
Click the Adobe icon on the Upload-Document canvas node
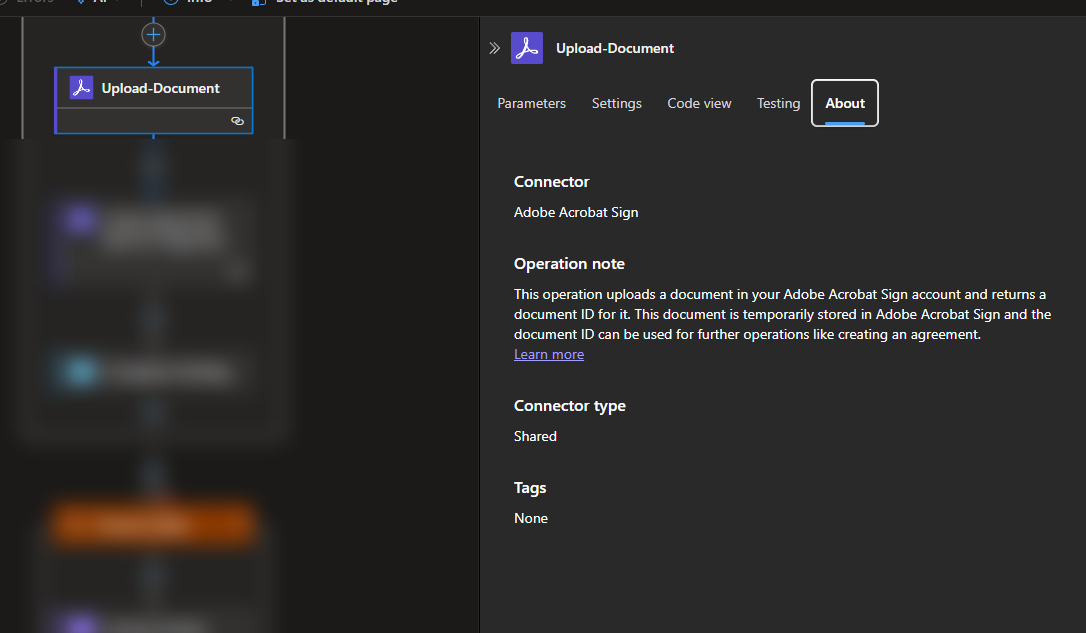(81, 88)
